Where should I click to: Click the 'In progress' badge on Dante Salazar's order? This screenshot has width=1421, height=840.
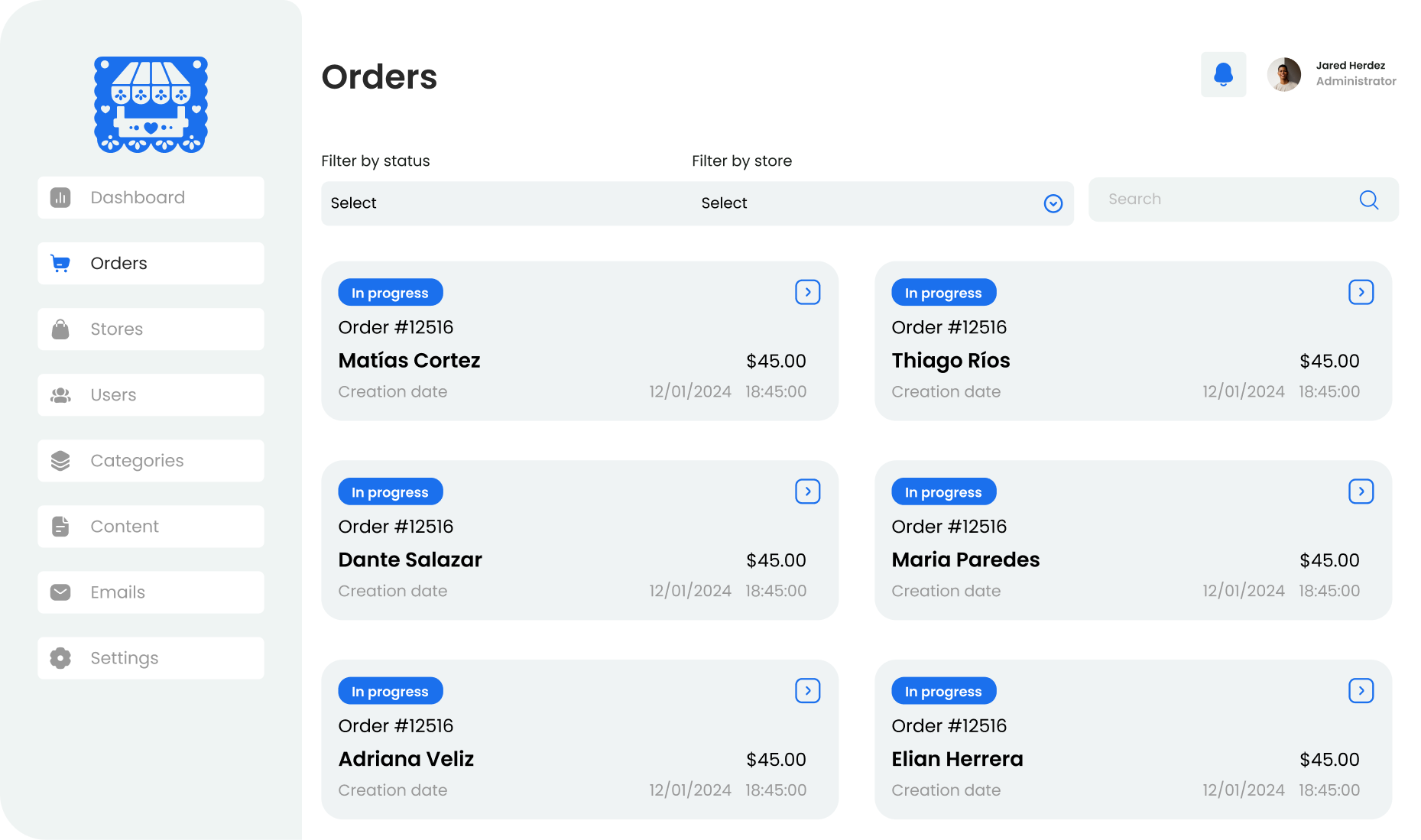[x=390, y=491]
